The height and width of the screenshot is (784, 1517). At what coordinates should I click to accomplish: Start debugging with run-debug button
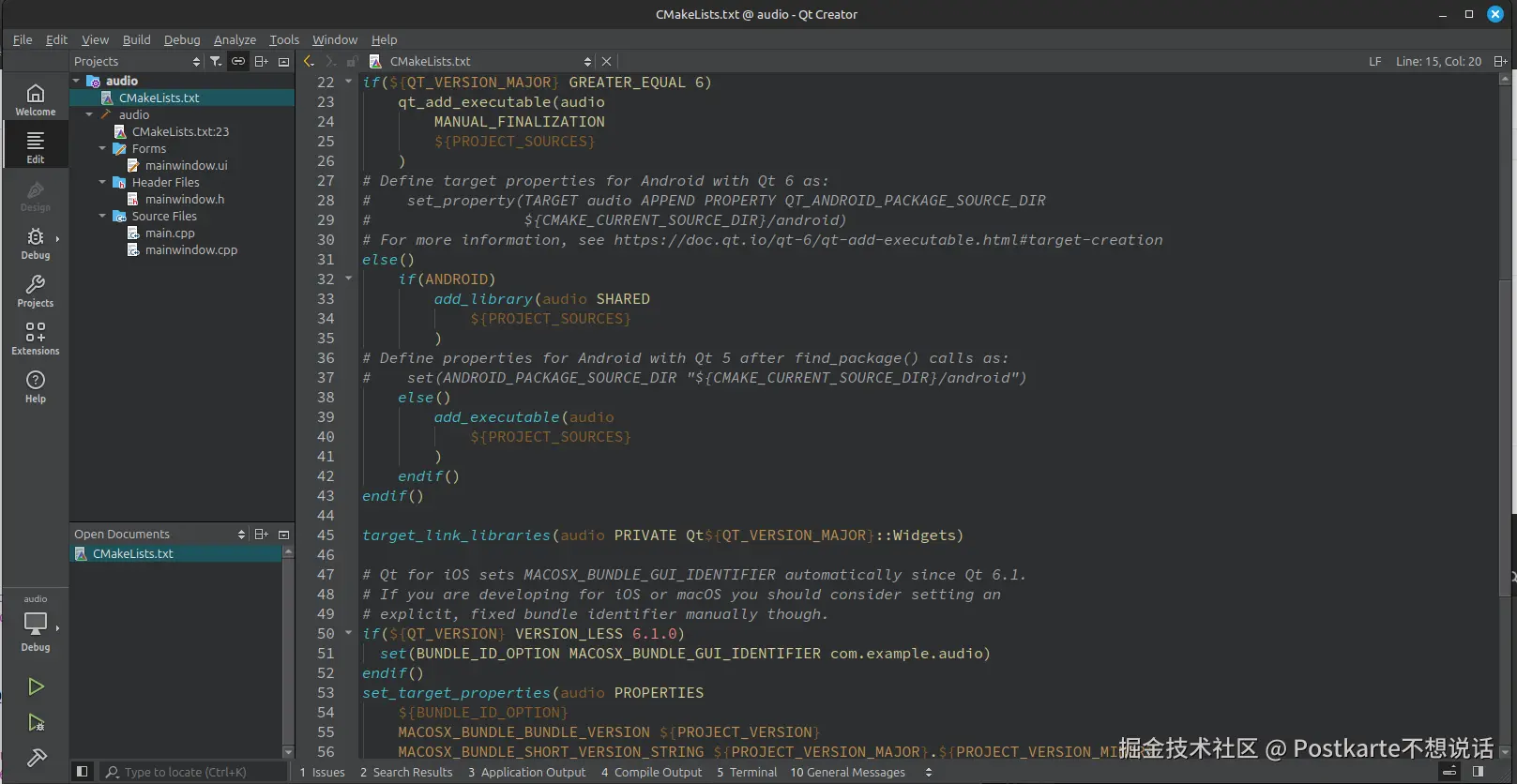click(x=36, y=722)
